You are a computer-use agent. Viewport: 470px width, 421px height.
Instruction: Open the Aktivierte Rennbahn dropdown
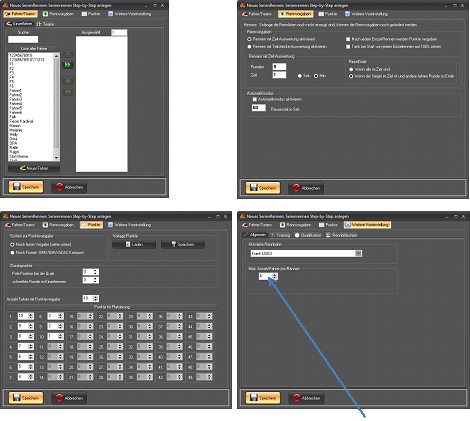pyautogui.click(x=358, y=254)
